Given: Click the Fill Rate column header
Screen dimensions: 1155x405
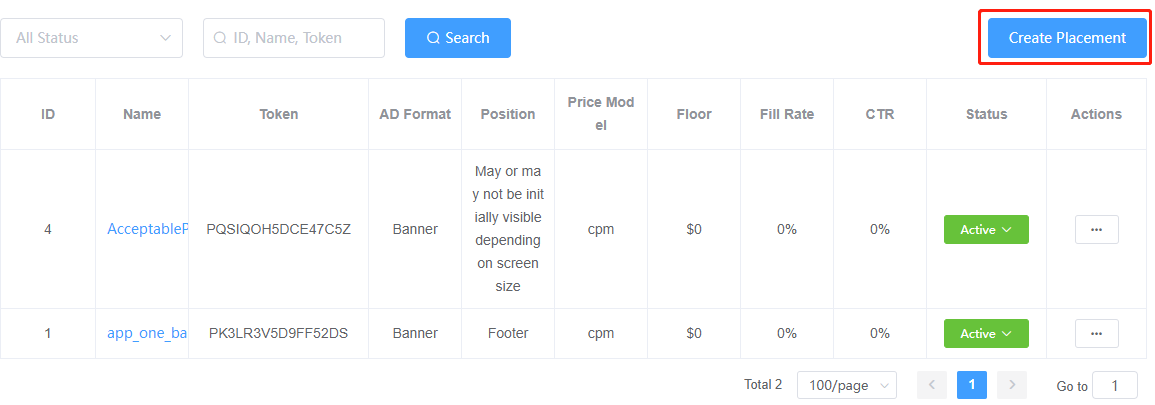Looking at the screenshot, I should [787, 114].
